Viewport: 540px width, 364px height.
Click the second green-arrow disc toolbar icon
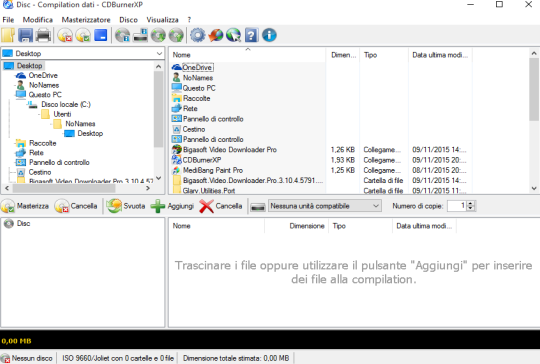click(176, 35)
